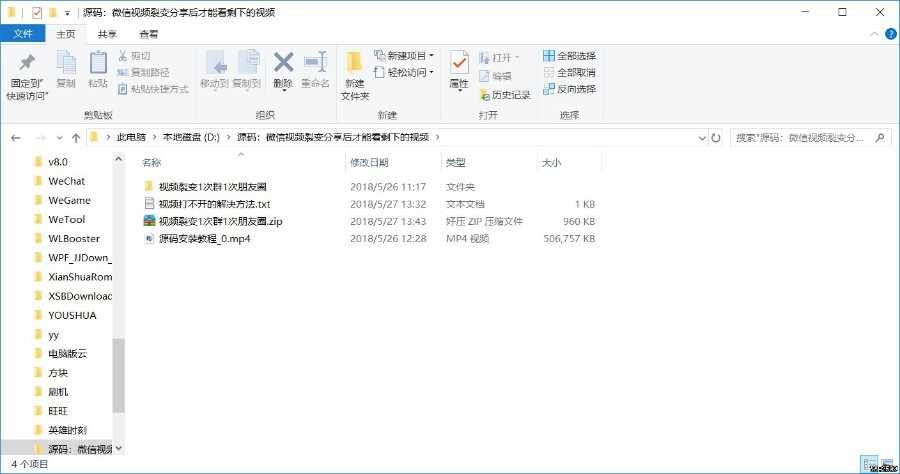This screenshot has width=900, height=474.
Task: Go back with the left arrow
Action: pyautogui.click(x=16, y=138)
